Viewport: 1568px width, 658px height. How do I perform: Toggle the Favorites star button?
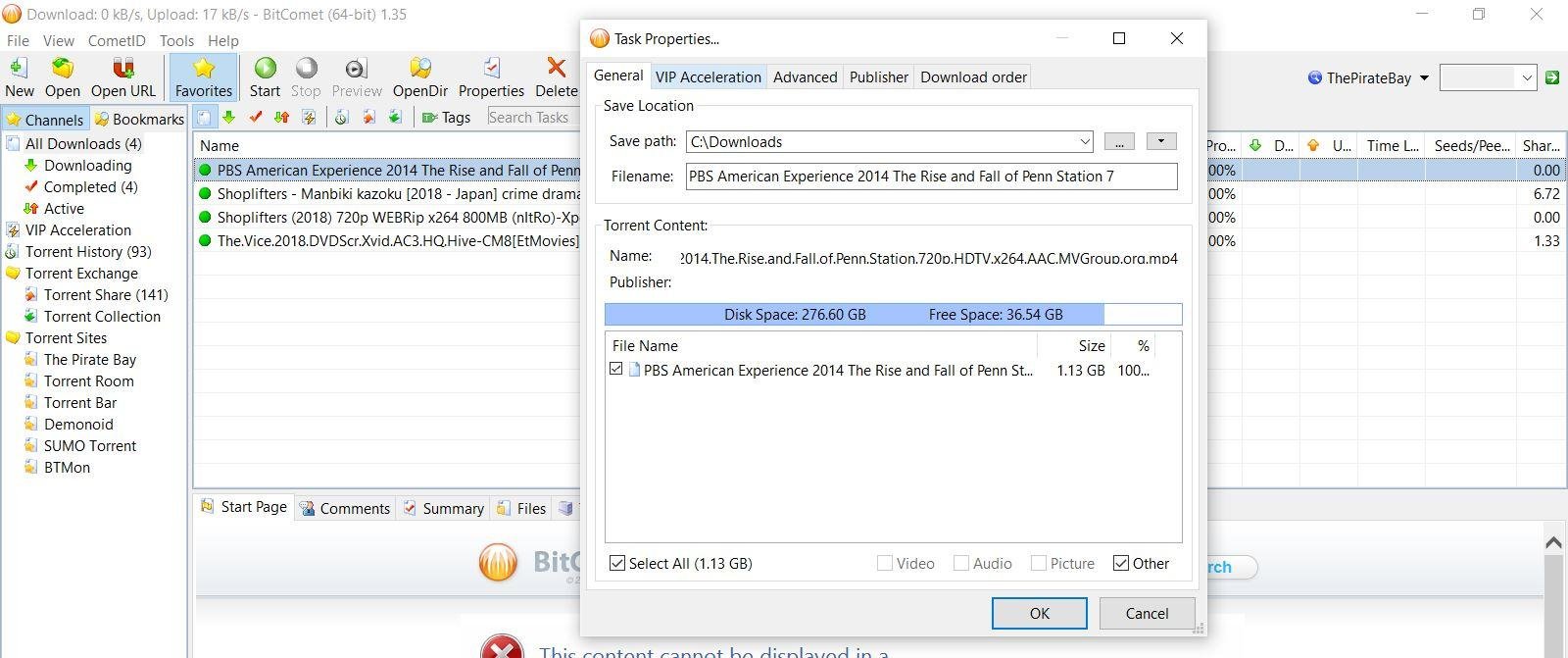pos(204,77)
